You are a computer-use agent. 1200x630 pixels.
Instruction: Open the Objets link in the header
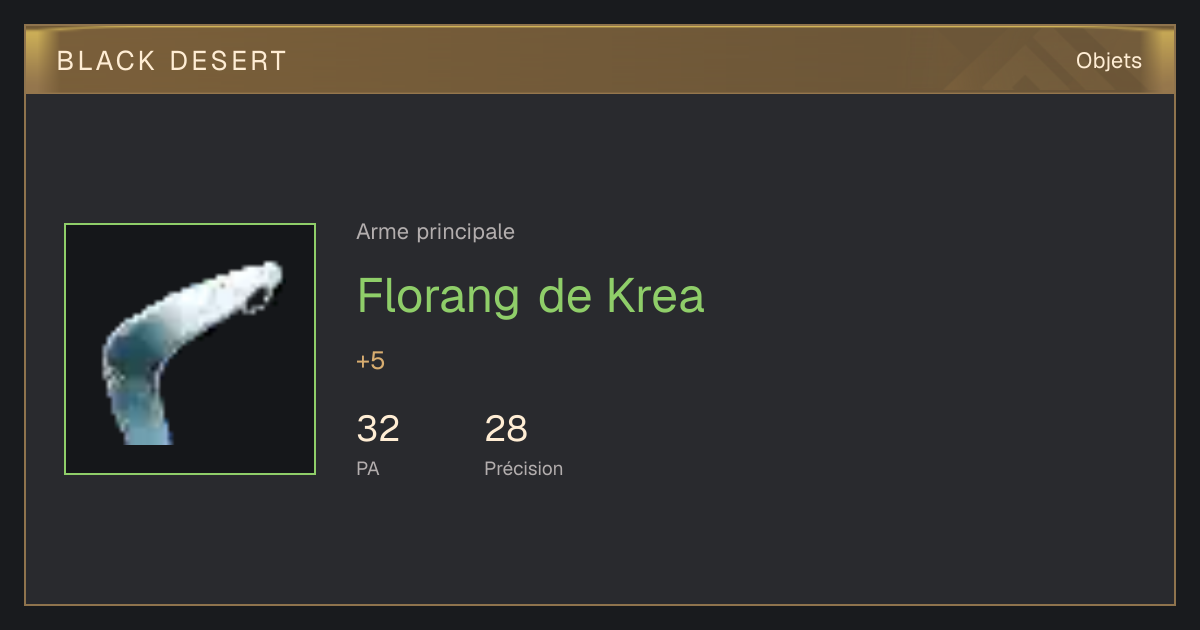pyautogui.click(x=1108, y=61)
